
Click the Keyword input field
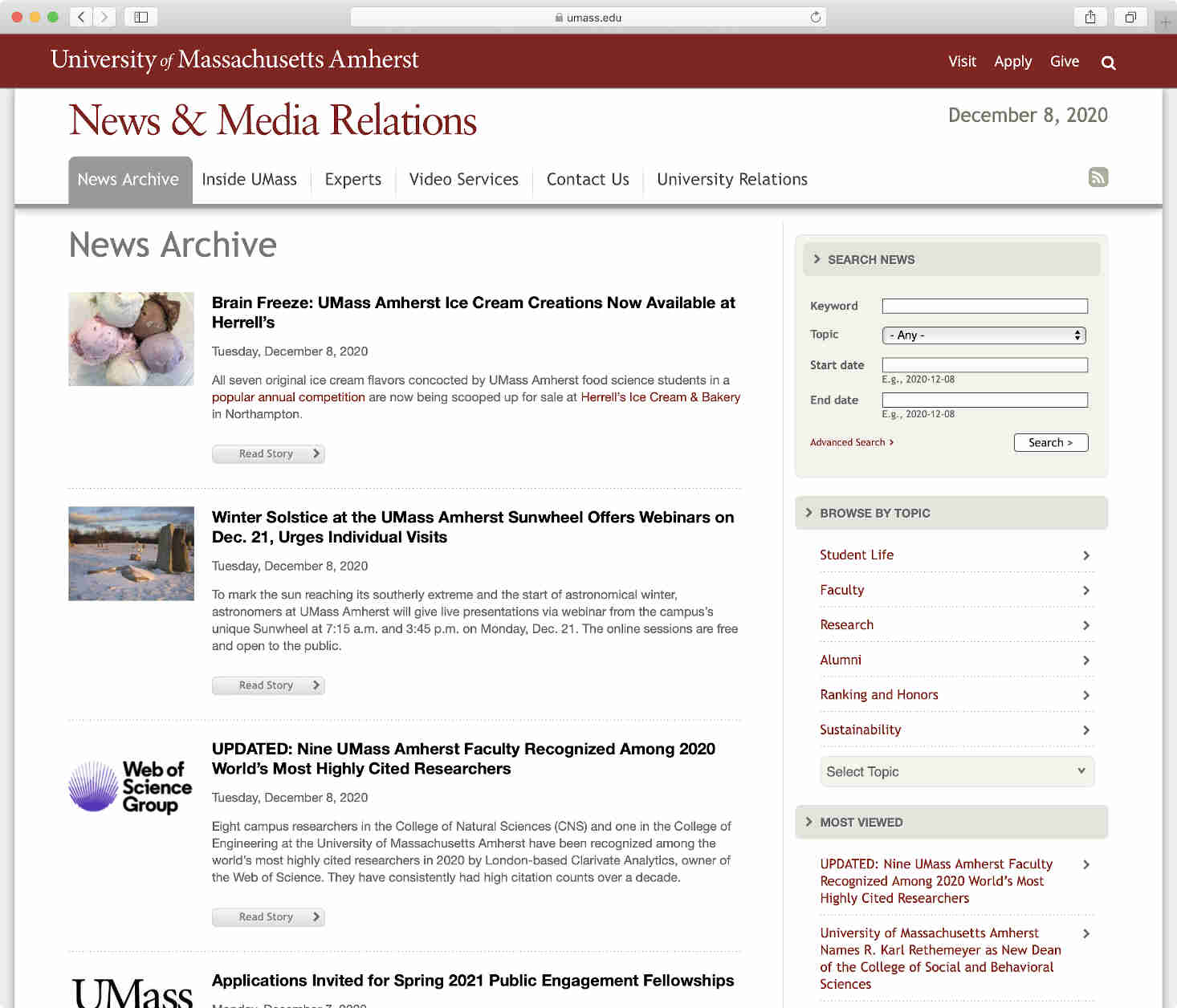[x=985, y=306]
